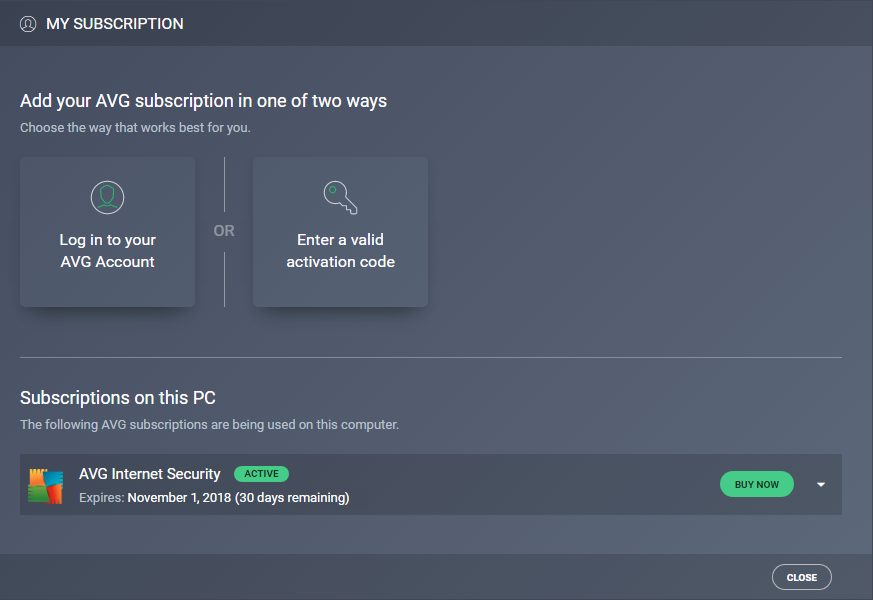Click the AVG logo in subscription row

tap(46, 485)
